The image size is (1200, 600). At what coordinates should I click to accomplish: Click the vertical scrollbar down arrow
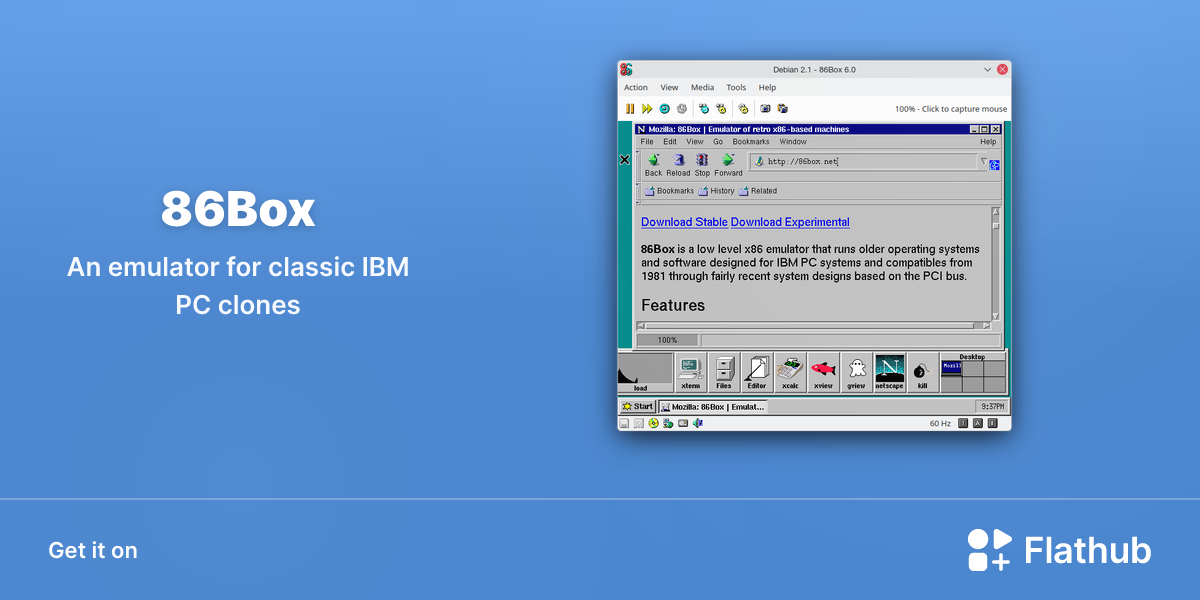pos(996,314)
